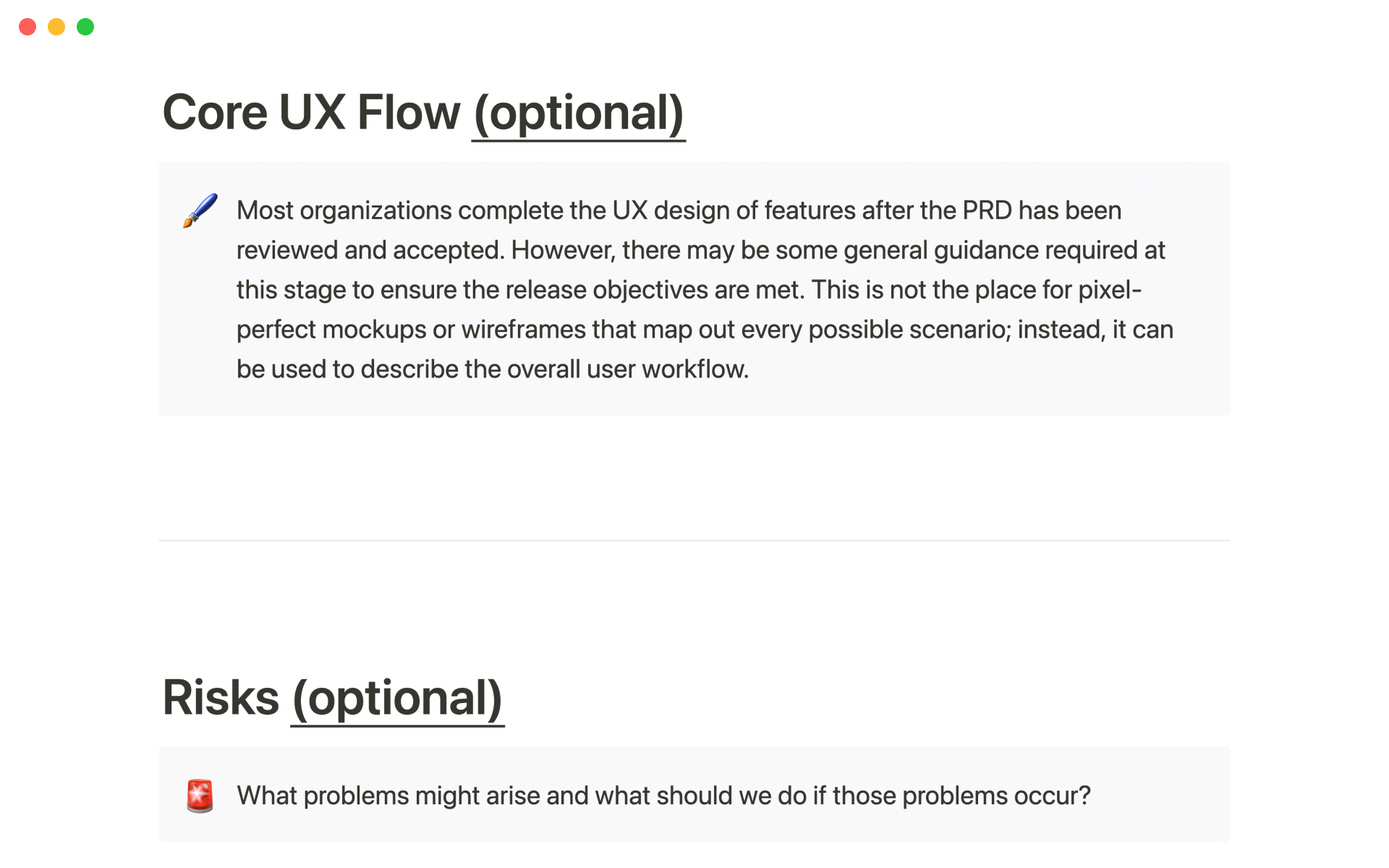Click the empty space above the Risks heading
This screenshot has width=1389, height=868.
694,615
